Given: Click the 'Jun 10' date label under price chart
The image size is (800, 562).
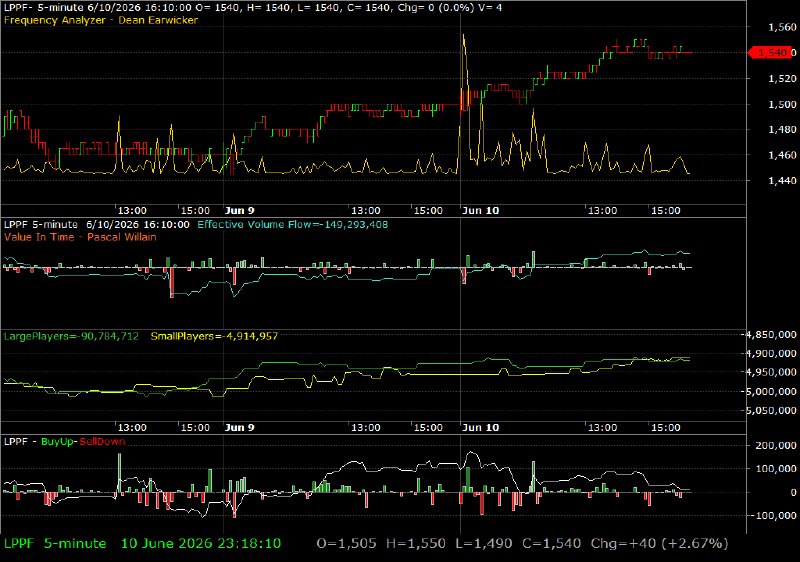Looking at the screenshot, I should pyautogui.click(x=481, y=211).
